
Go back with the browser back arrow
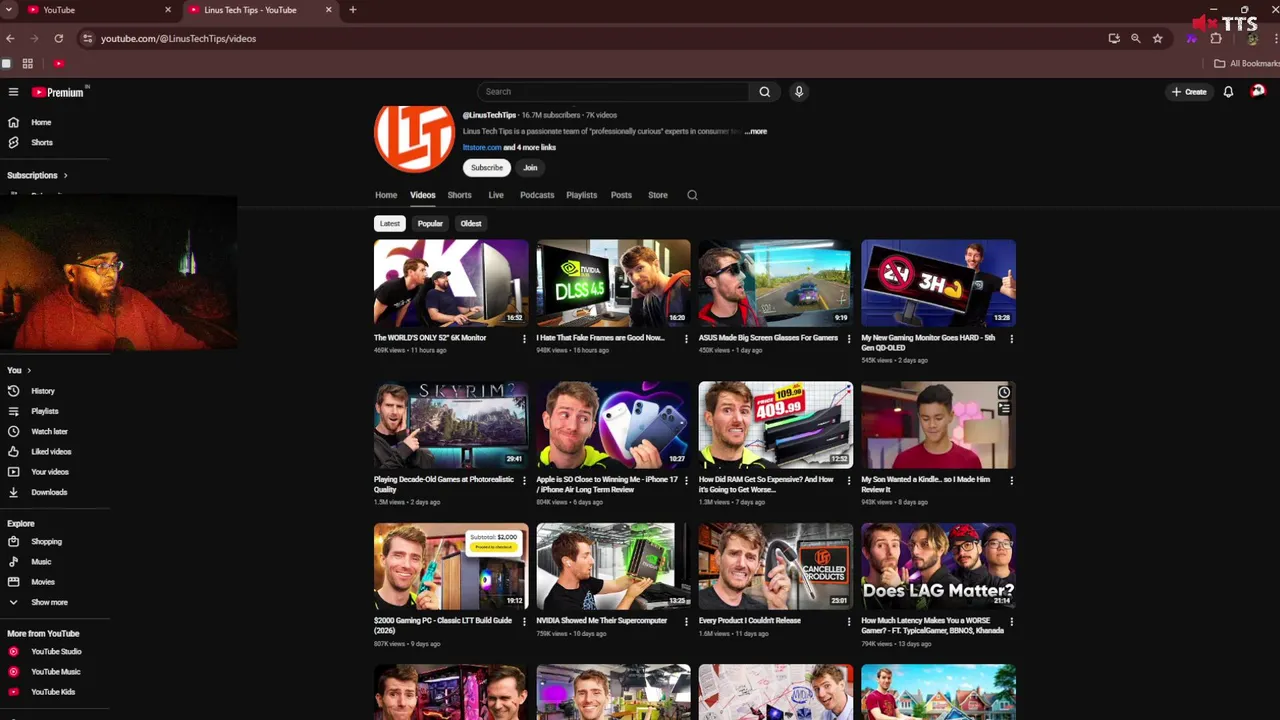[x=10, y=38]
